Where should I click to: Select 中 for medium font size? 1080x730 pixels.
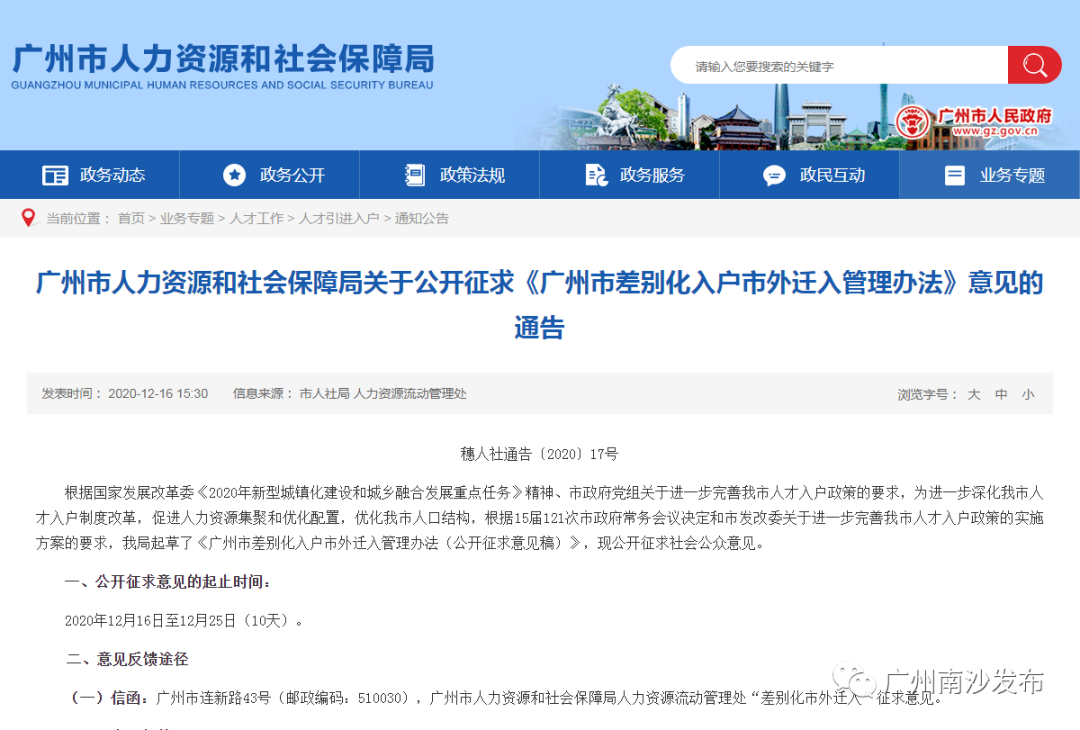coord(1001,394)
